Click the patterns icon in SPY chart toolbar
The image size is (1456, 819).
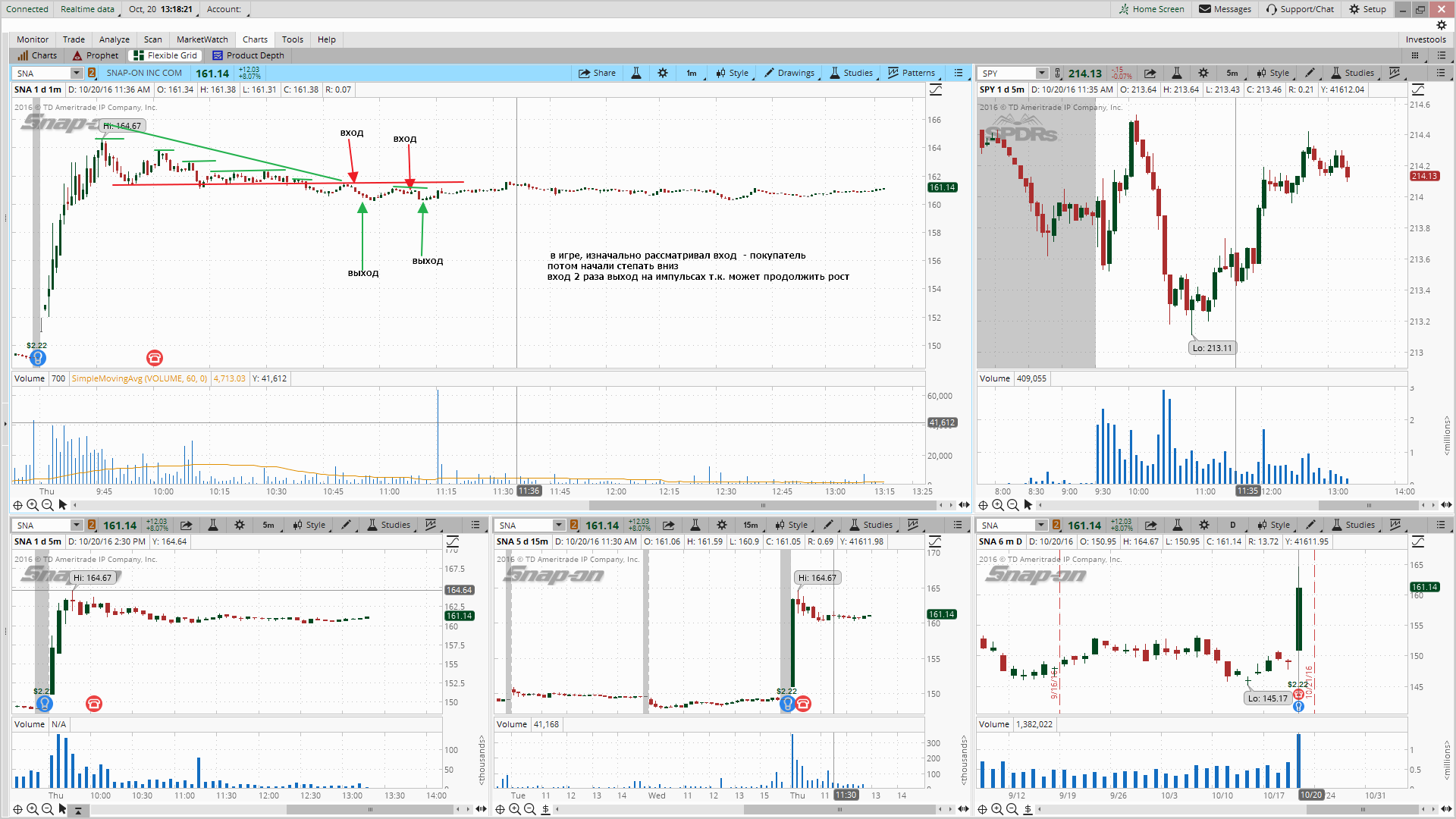(x=1395, y=73)
